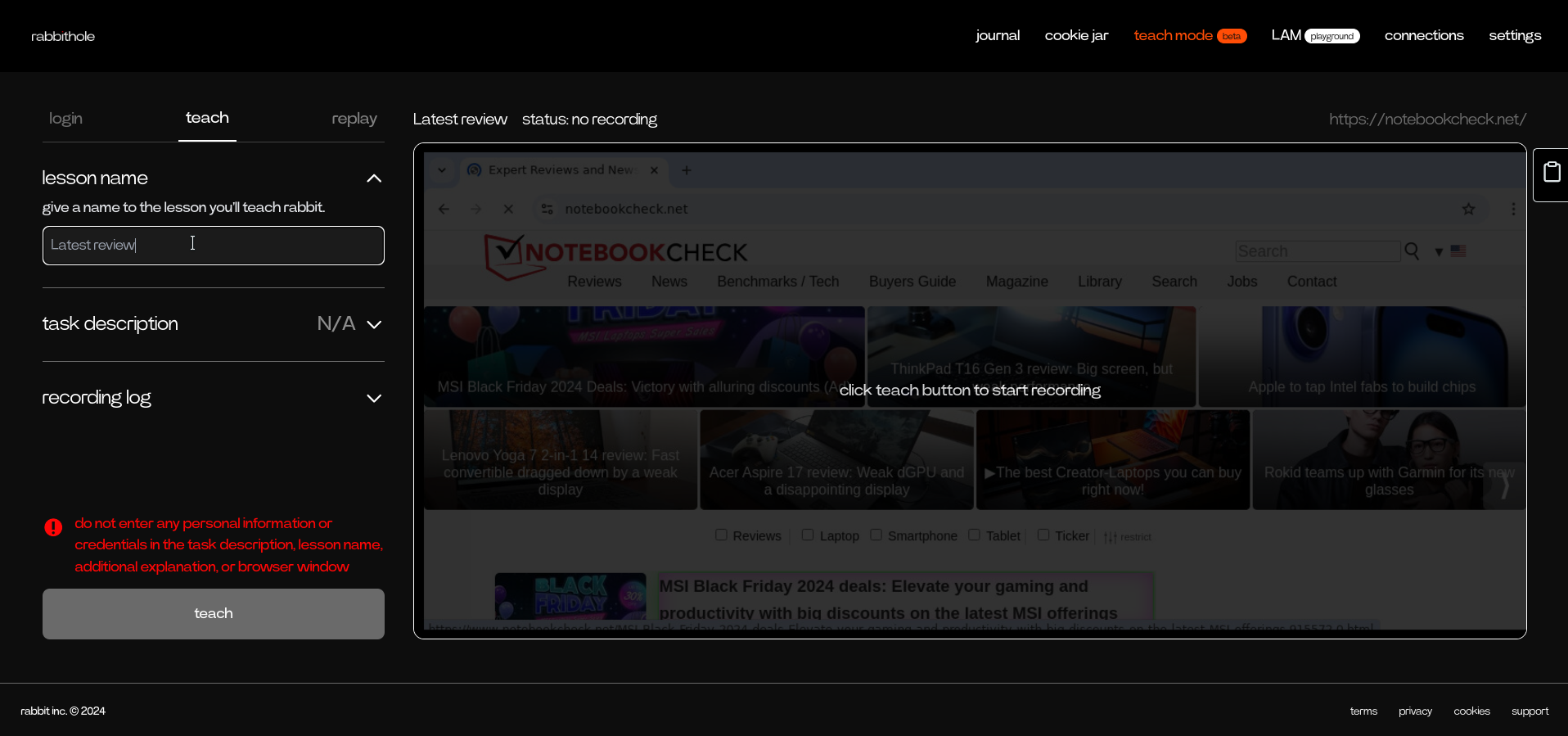
Task: Open teach mode beta in the navigation
Action: tap(1190, 35)
